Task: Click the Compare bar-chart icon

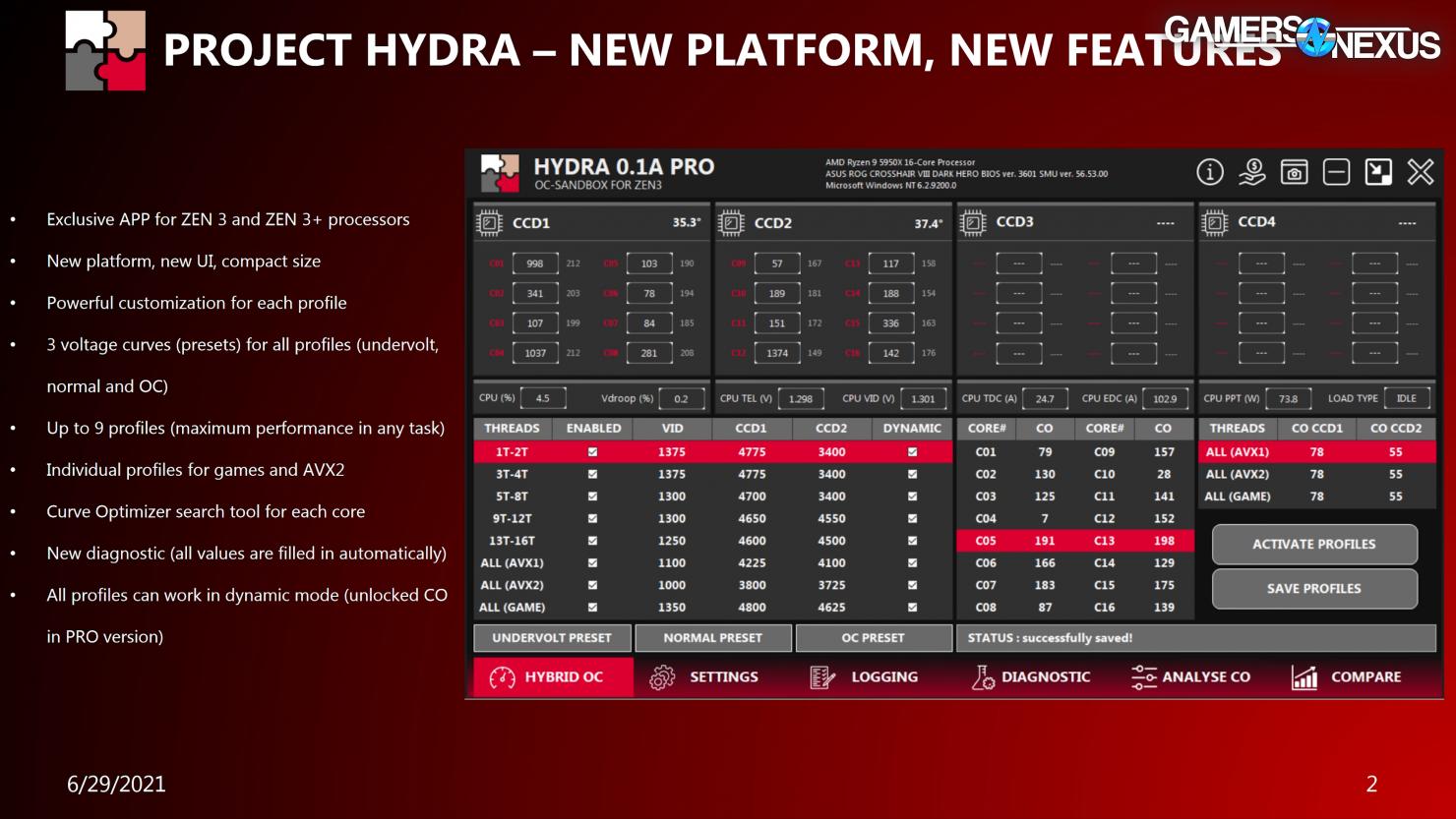Action: click(x=1304, y=676)
